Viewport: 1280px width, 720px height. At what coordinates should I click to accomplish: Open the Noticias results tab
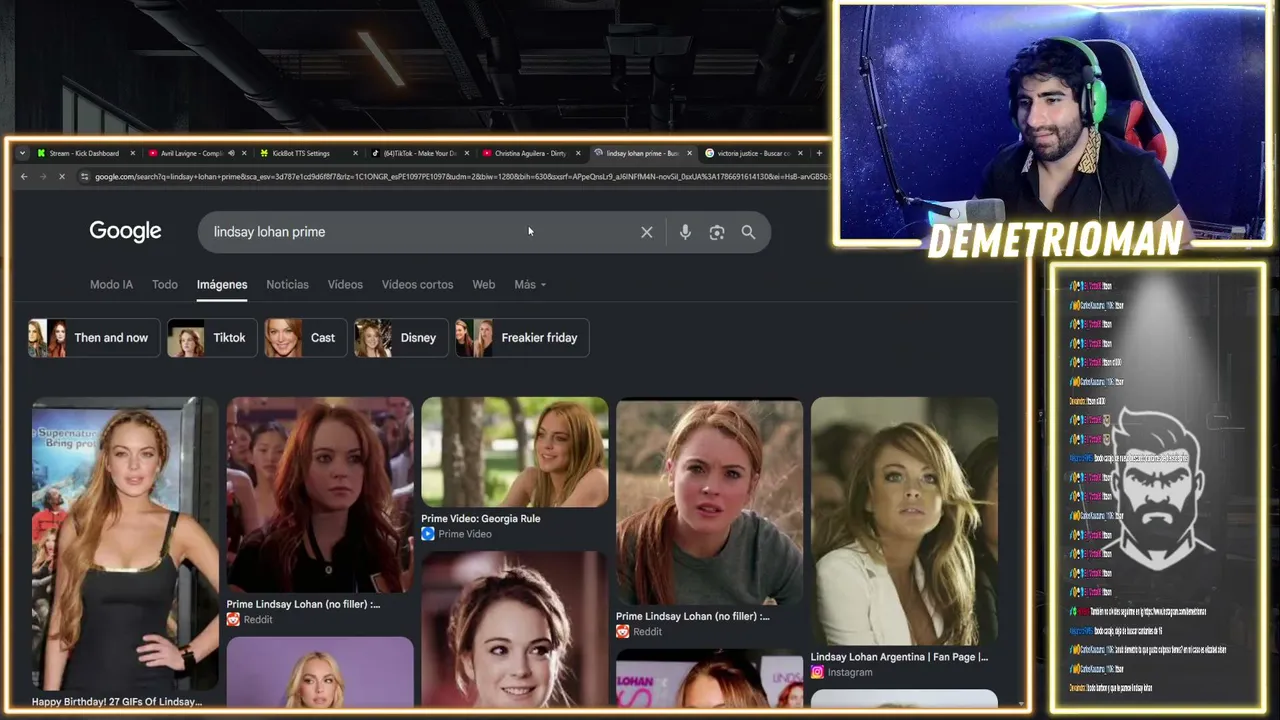[x=287, y=285]
